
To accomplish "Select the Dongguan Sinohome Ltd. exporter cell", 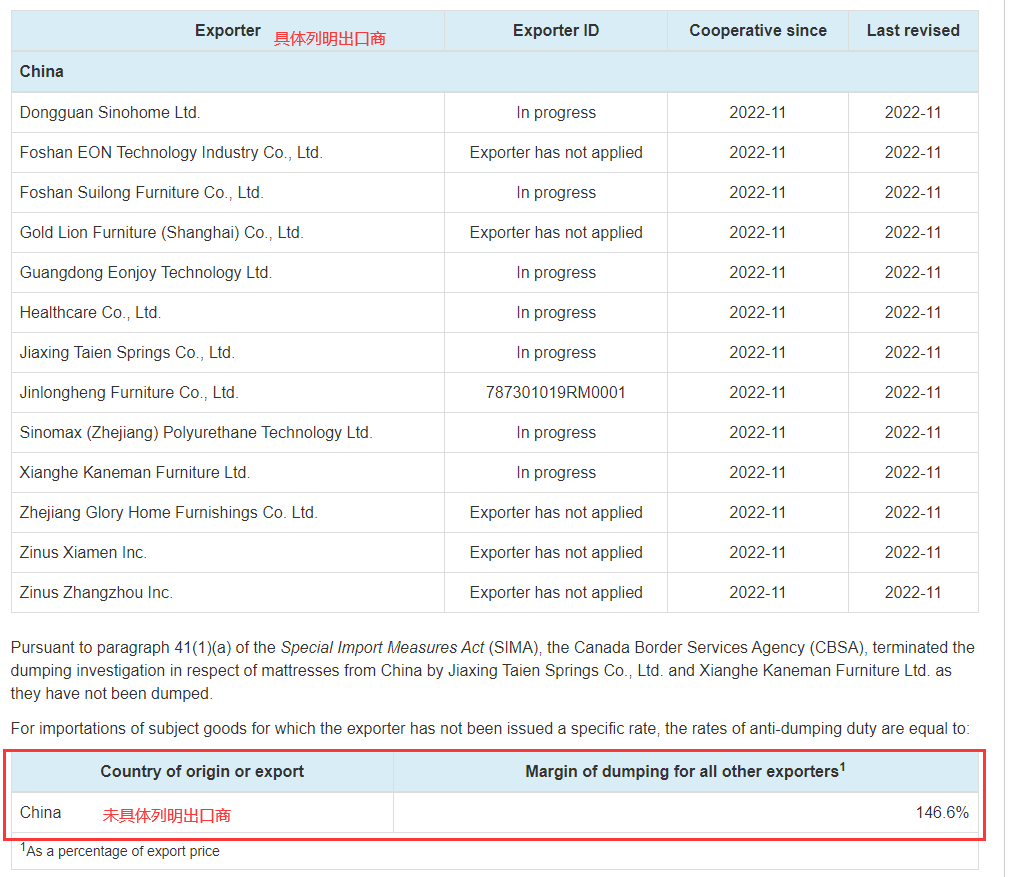I will pyautogui.click(x=110, y=113).
